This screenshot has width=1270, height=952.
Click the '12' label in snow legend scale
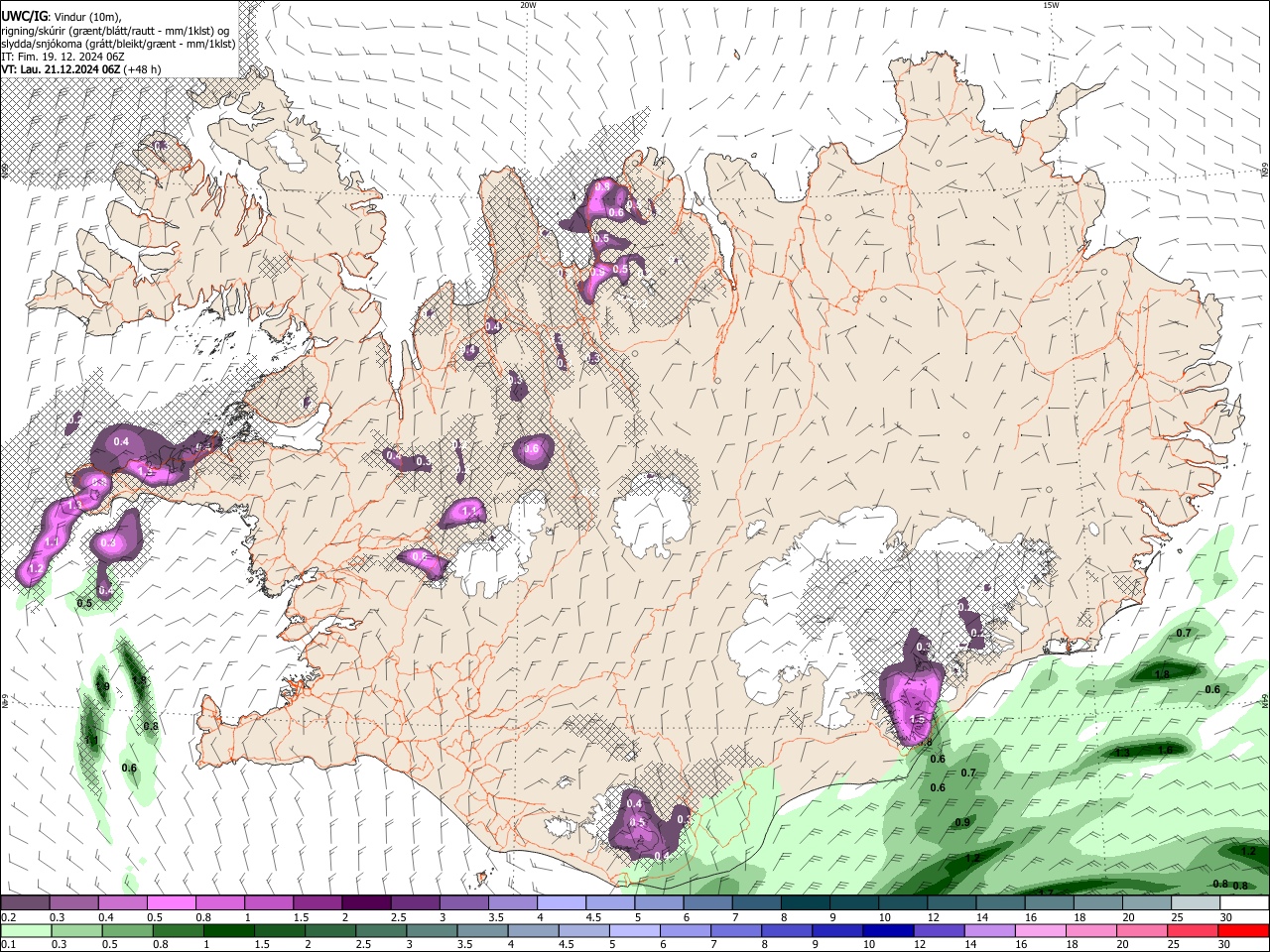coord(935,917)
